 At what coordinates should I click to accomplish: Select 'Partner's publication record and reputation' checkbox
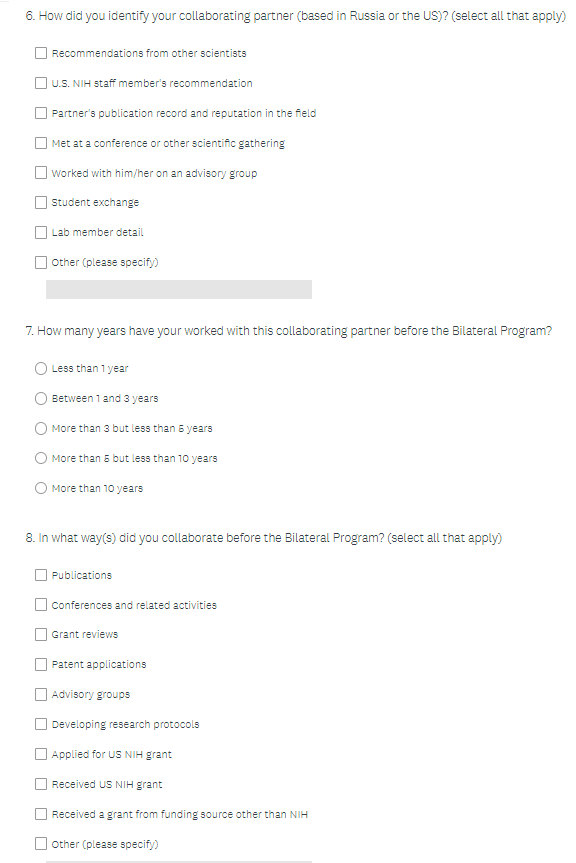point(41,113)
